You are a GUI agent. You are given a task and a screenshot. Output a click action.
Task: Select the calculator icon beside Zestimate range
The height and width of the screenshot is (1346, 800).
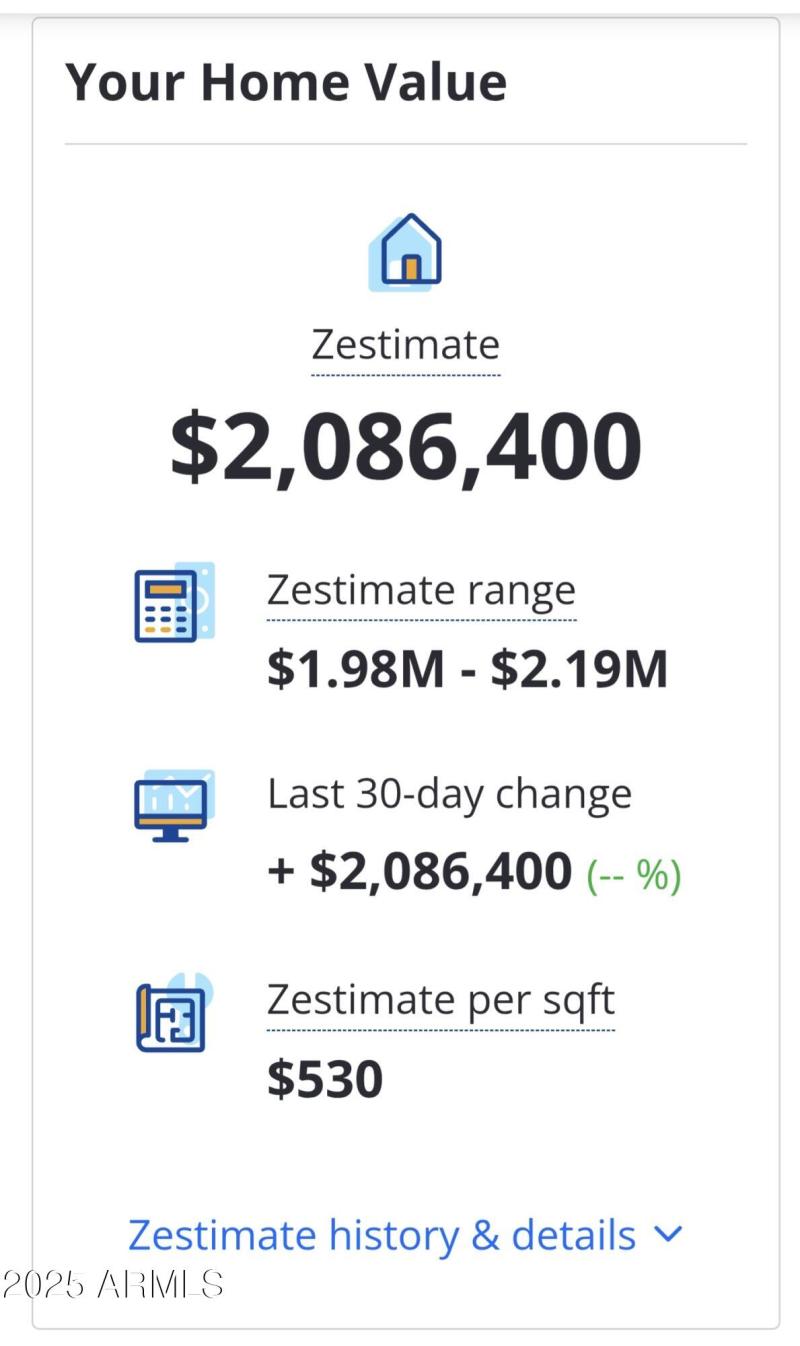coord(168,603)
